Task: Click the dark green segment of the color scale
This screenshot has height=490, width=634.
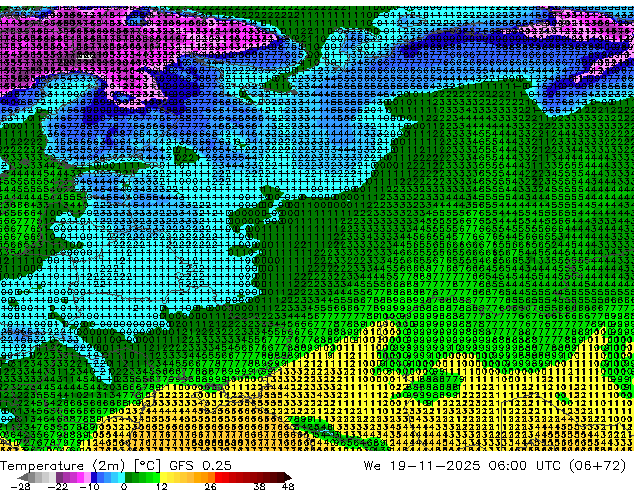Action: click(x=128, y=477)
